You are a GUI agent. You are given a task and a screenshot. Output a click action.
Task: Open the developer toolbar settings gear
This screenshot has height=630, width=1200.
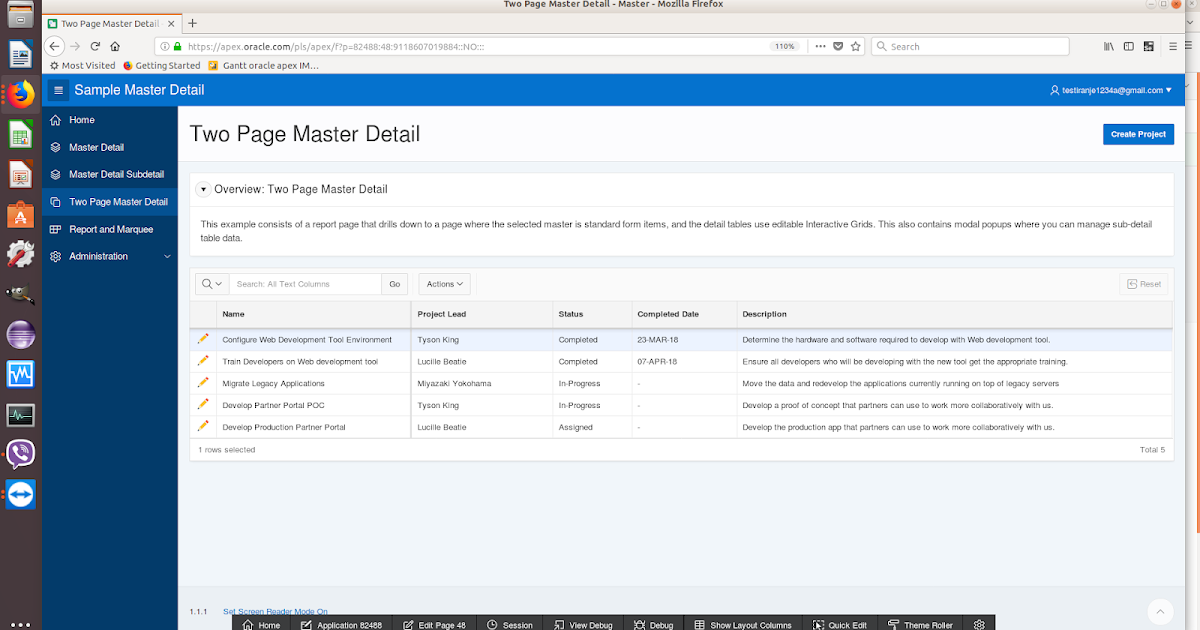(x=981, y=624)
